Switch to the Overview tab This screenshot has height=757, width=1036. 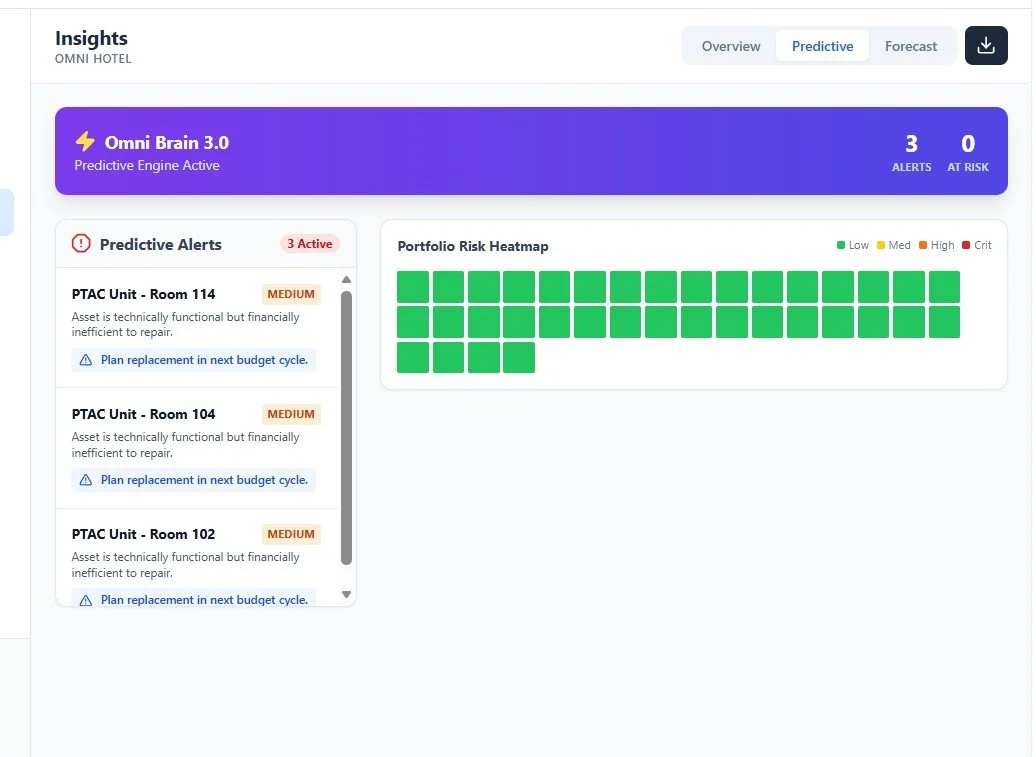731,46
